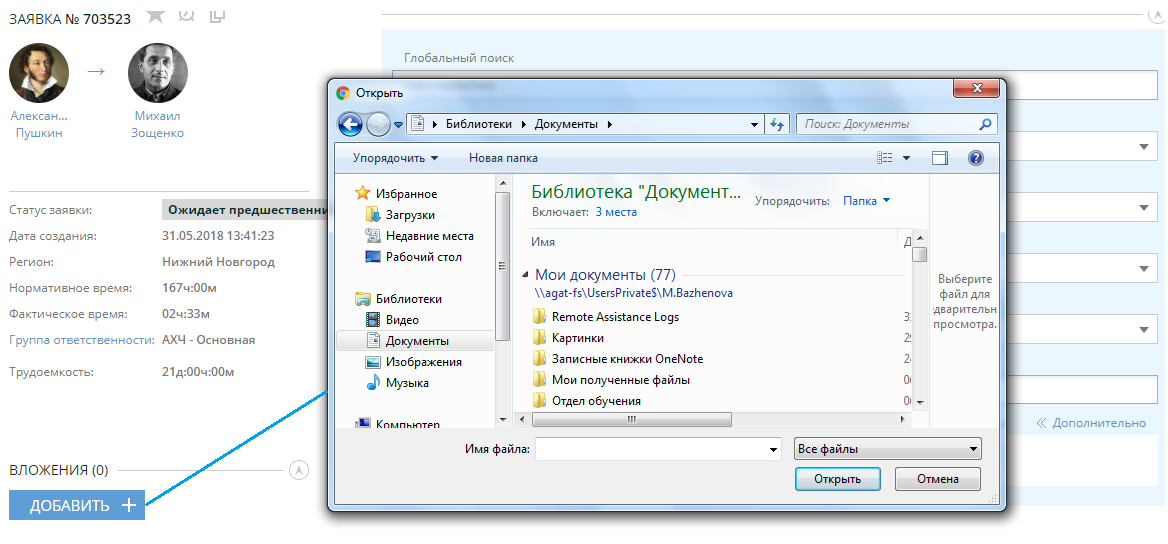
Task: Click the refresh icon beside the address bar
Action: (777, 125)
